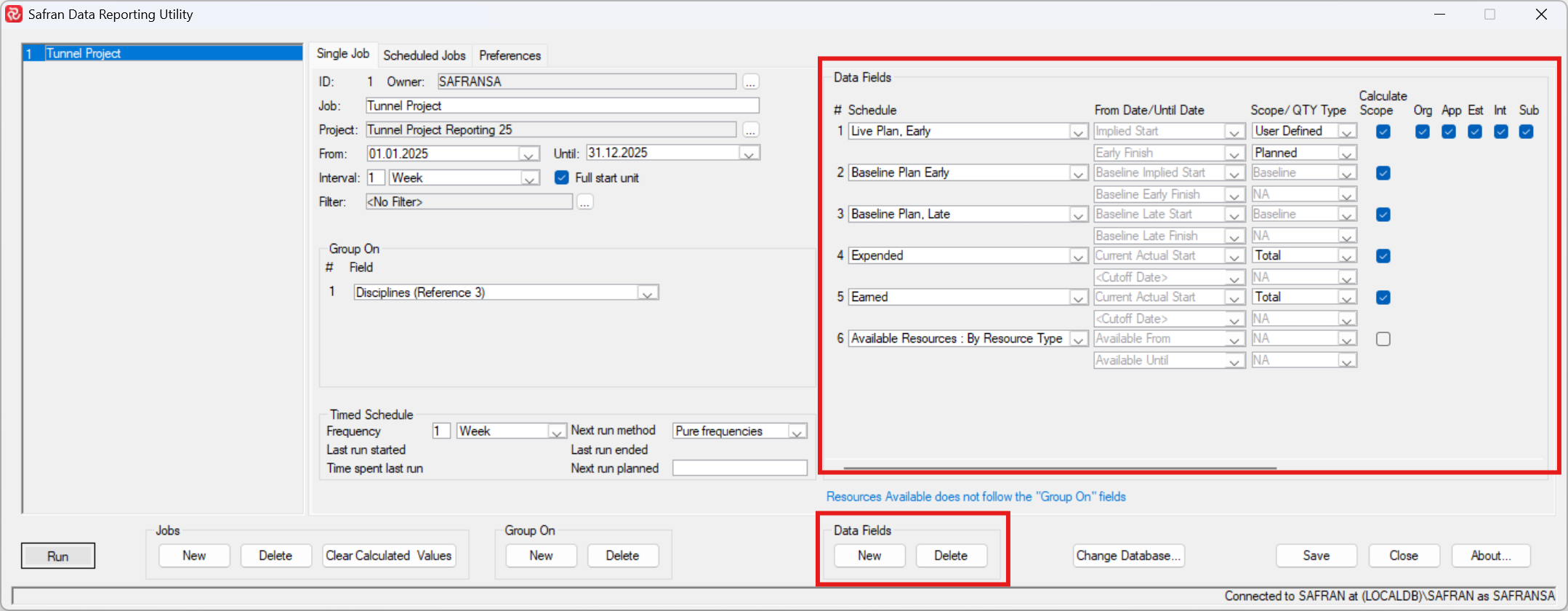Click the Frequency number field
This screenshot has height=611, width=1568.
(x=441, y=431)
